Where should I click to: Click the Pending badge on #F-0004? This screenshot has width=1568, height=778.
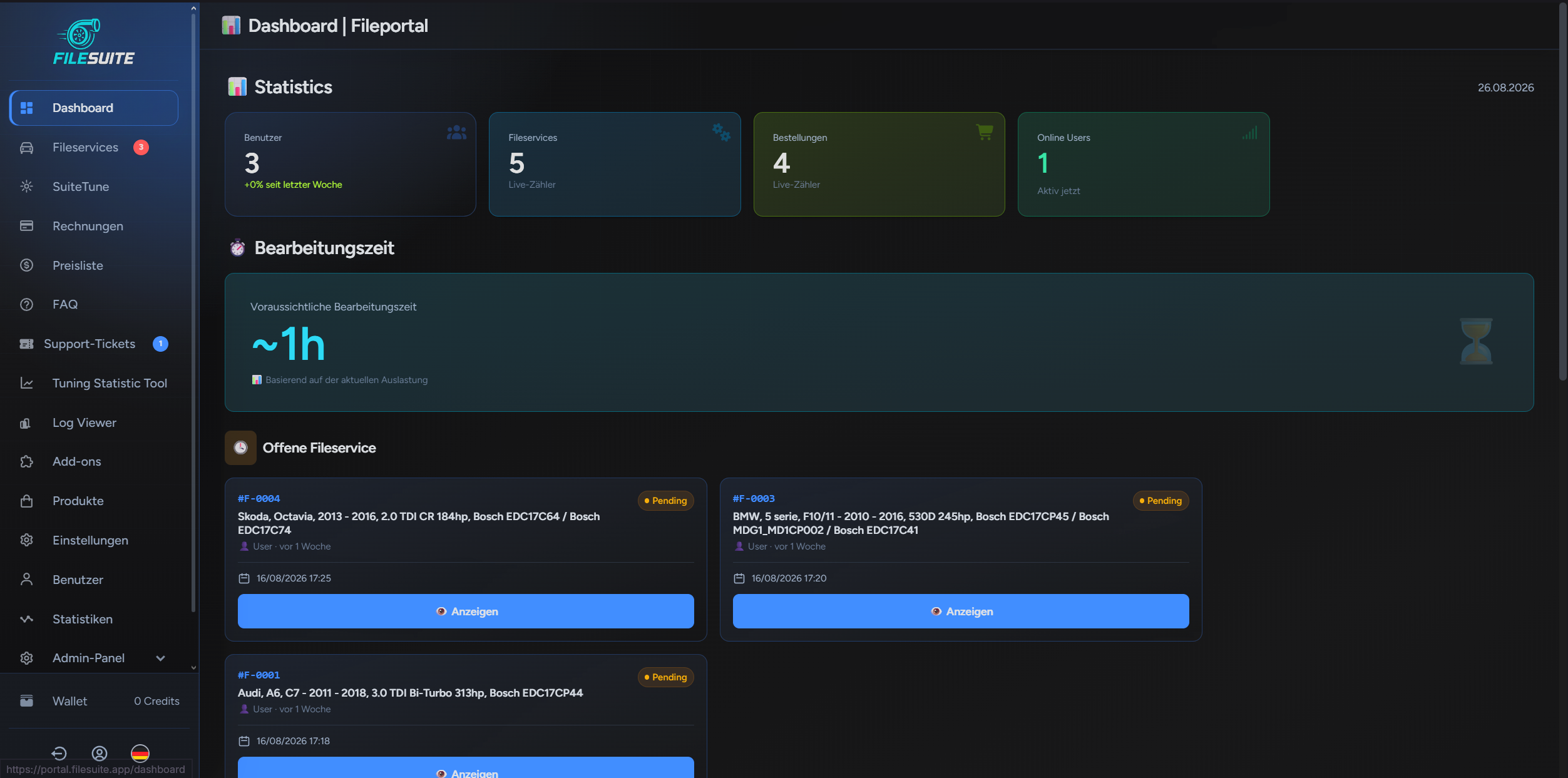(666, 501)
